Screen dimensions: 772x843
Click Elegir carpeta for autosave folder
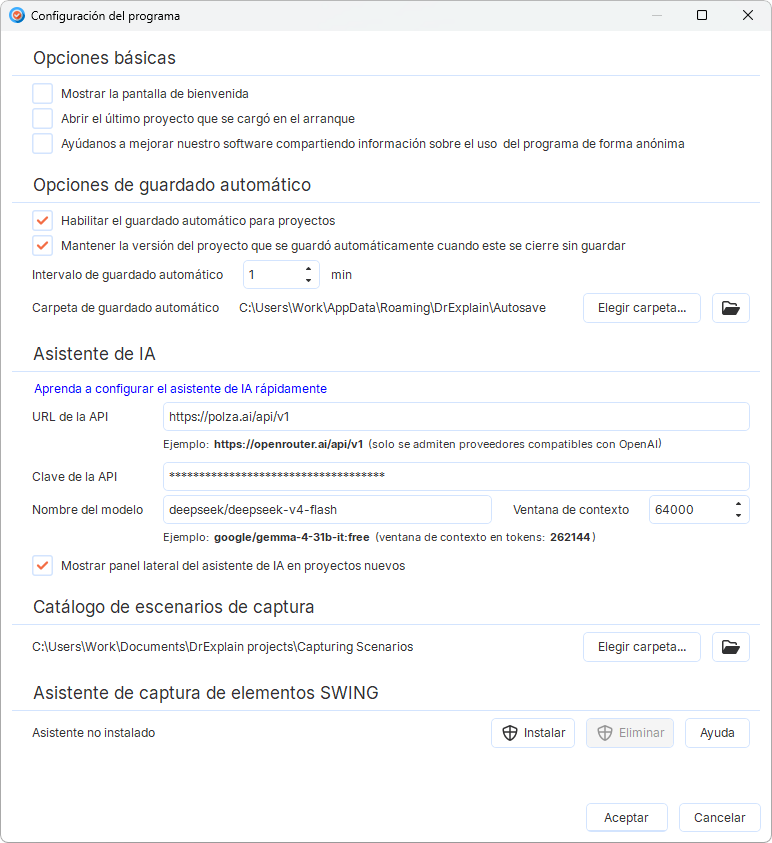(x=642, y=308)
